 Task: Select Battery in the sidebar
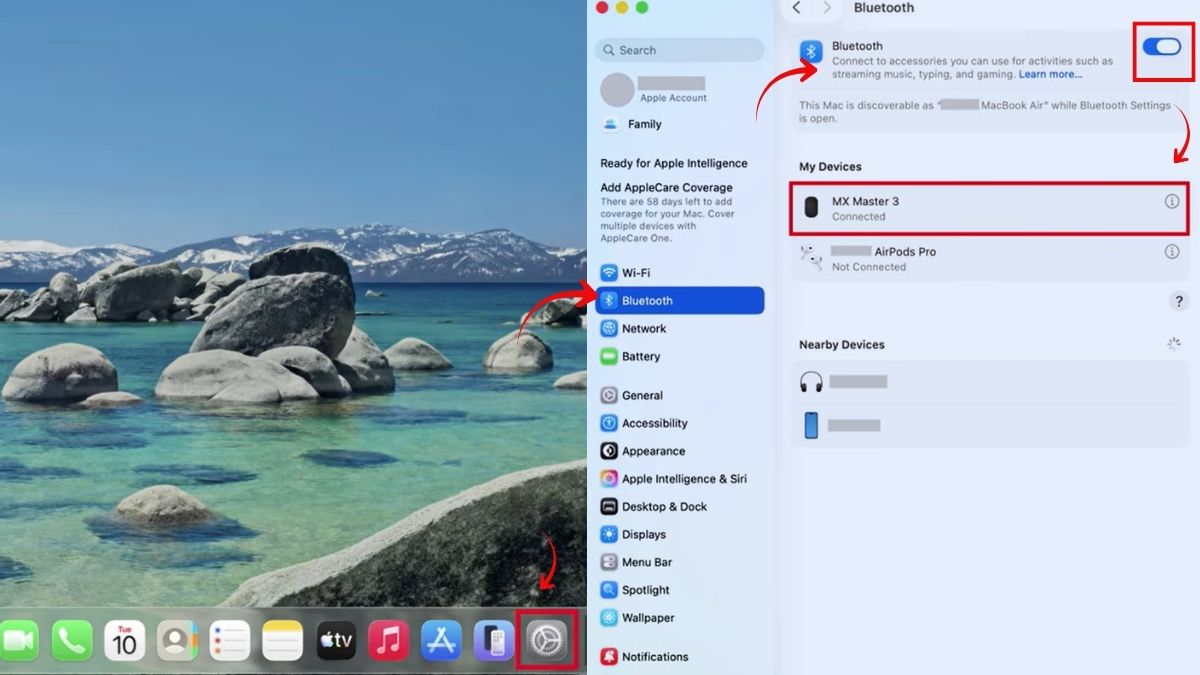tap(680, 357)
